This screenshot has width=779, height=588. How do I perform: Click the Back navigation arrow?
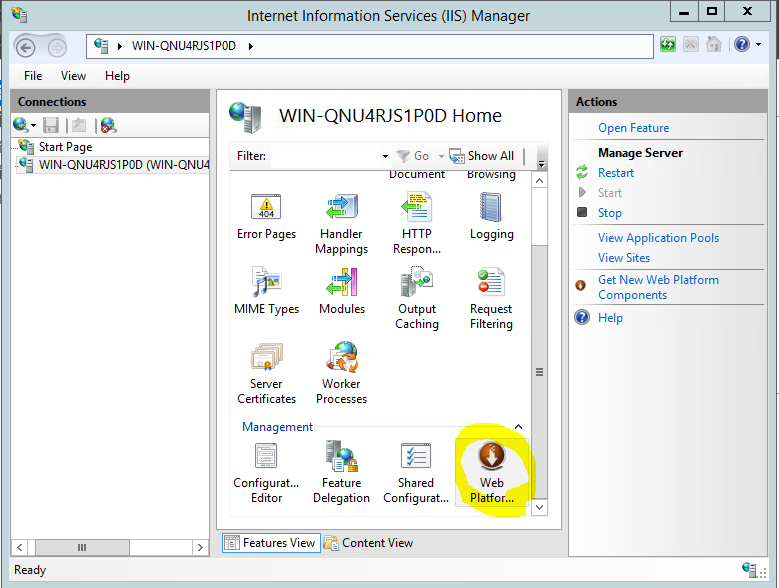click(x=25, y=48)
